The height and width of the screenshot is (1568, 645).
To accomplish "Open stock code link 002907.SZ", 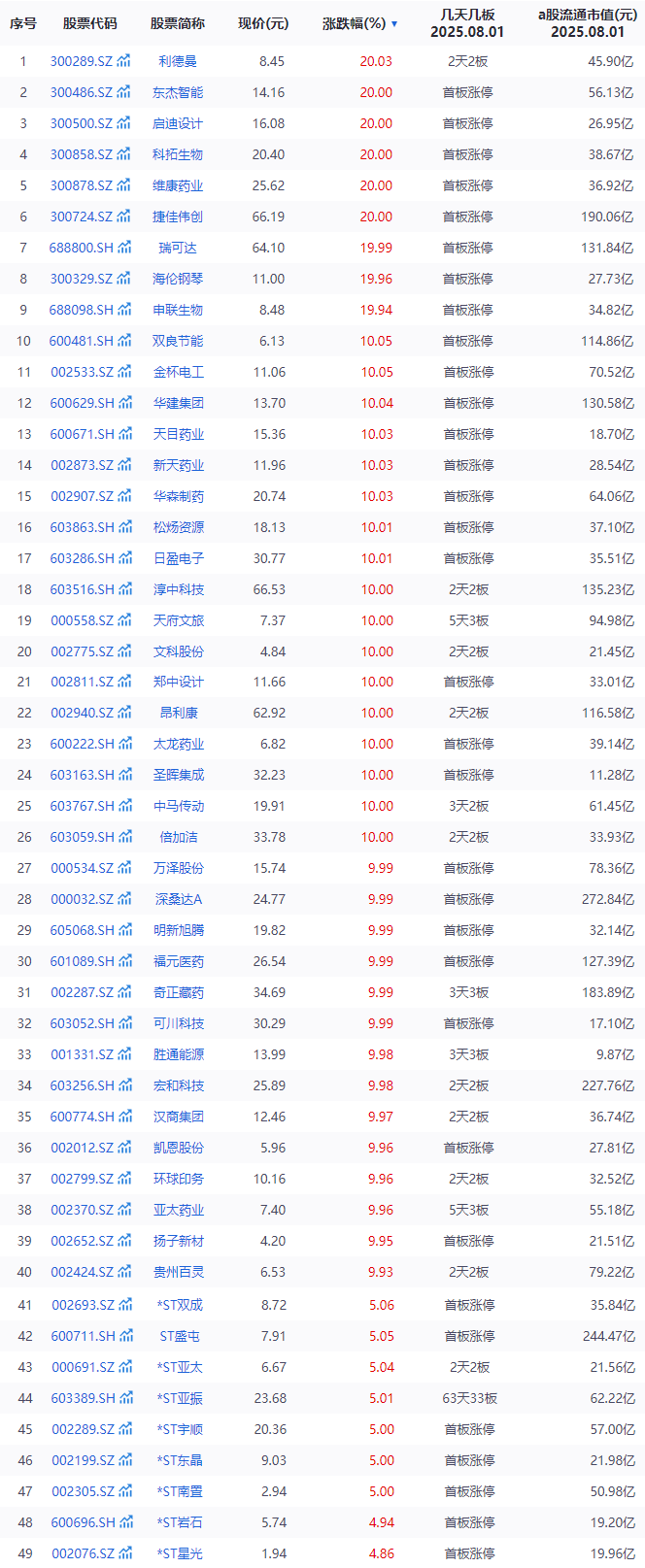I will 82,496.
